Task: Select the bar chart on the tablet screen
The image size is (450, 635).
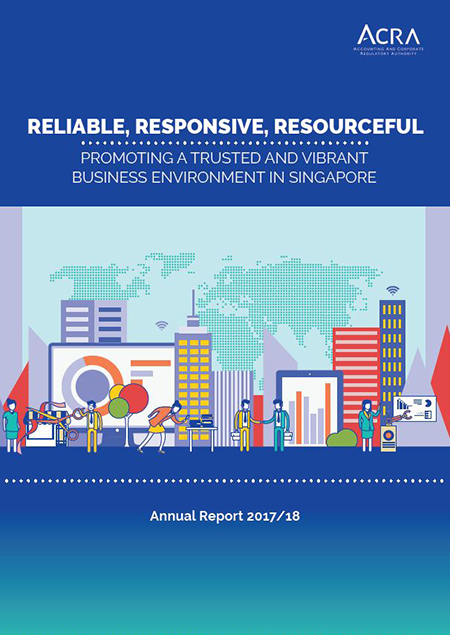Action: 310,413
